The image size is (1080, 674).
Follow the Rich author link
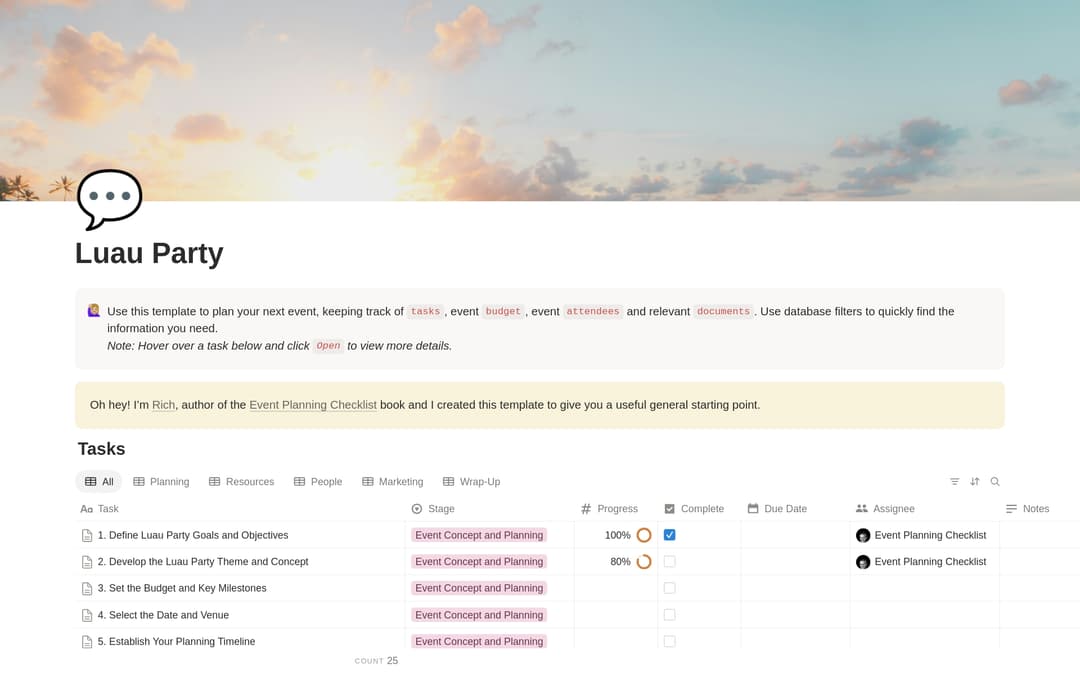[163, 405]
